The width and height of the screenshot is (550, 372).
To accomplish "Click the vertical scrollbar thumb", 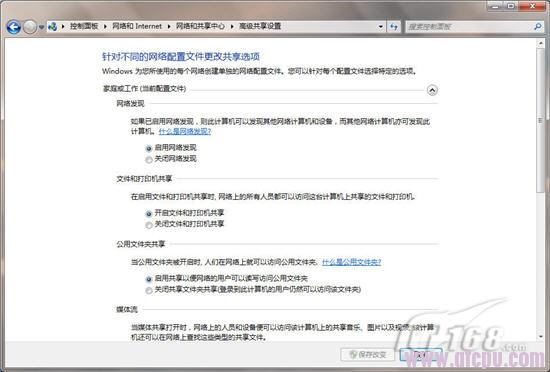I will pyautogui.click(x=540, y=120).
